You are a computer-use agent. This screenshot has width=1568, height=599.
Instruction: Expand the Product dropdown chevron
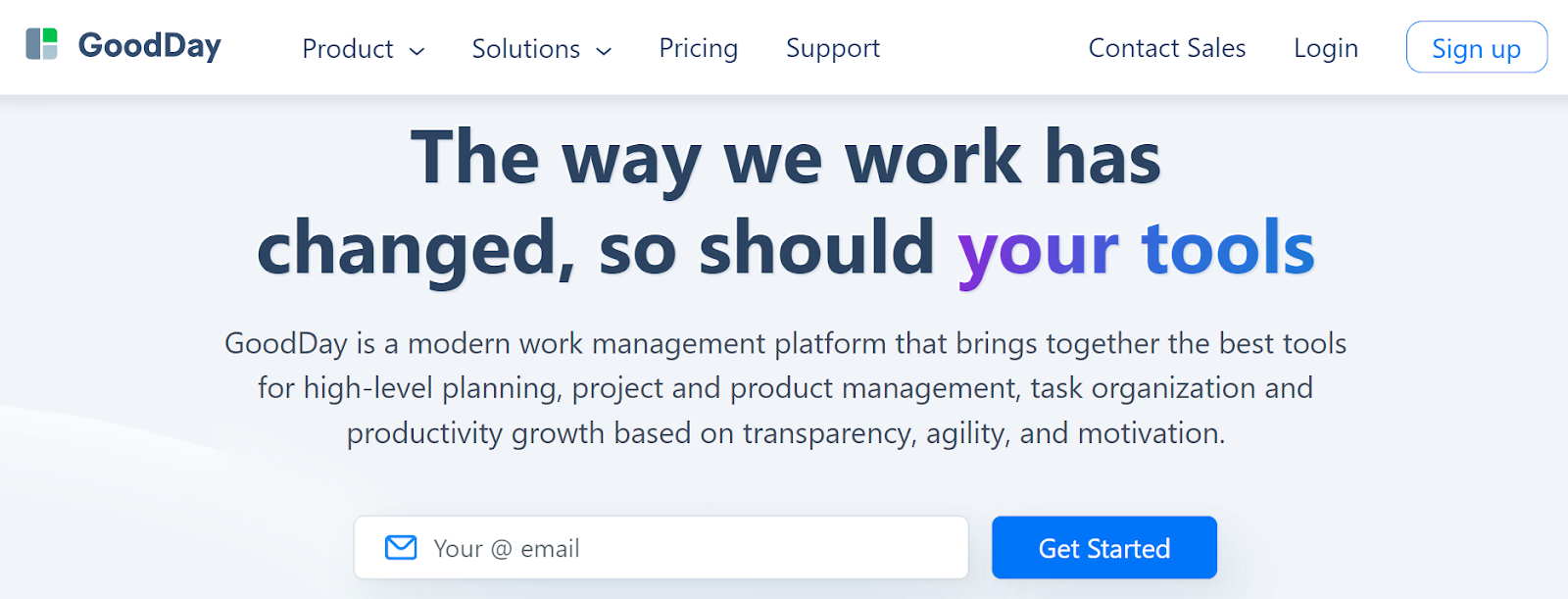tap(416, 51)
